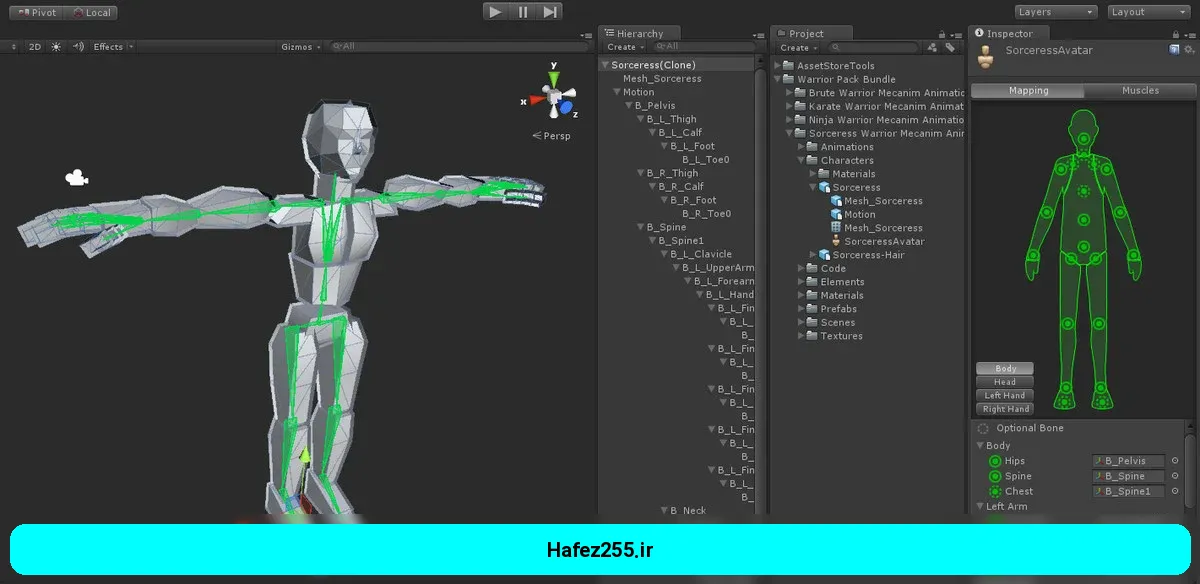
Task: Toggle scene lighting sun icon
Action: (x=56, y=47)
